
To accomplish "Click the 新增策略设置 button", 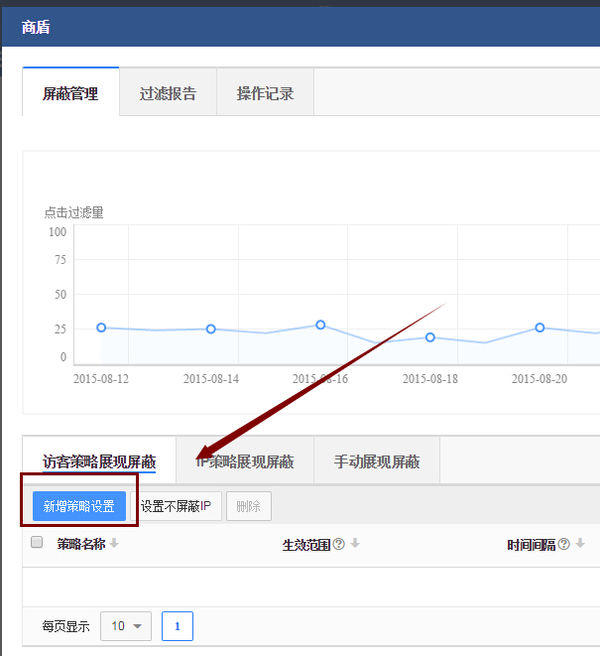I will (x=79, y=506).
